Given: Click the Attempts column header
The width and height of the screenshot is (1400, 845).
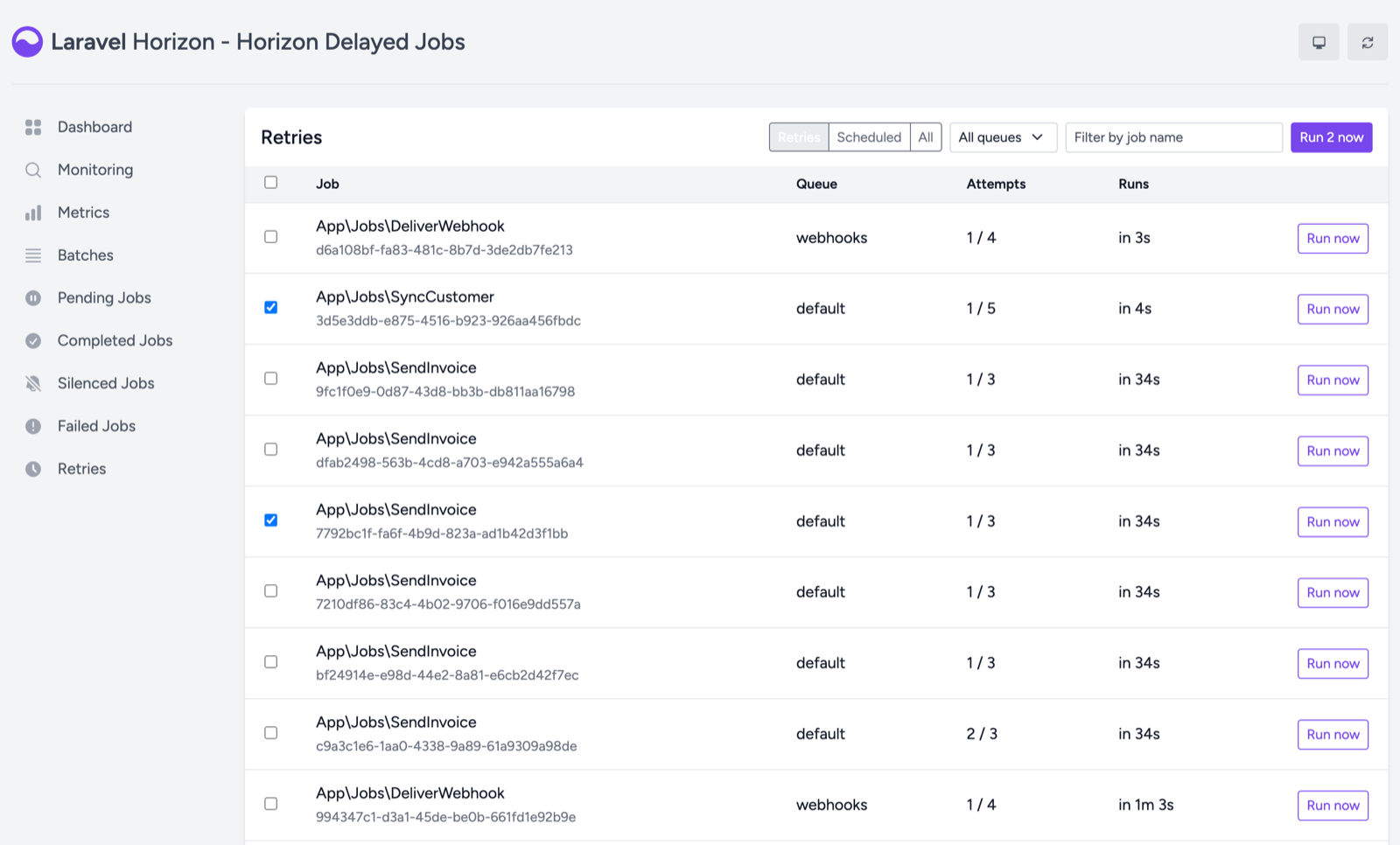Looking at the screenshot, I should (x=996, y=184).
